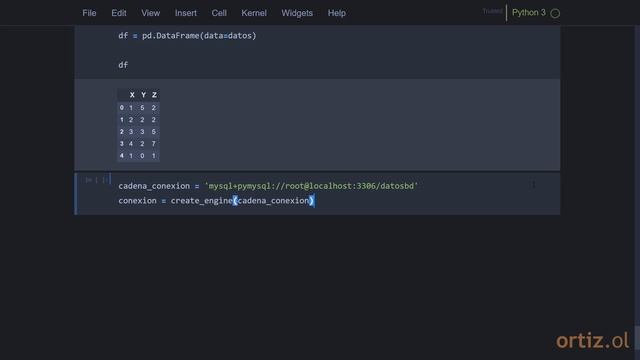Click the Trusted notebook indicator
Screen dimensions: 640x360
[x=492, y=11]
